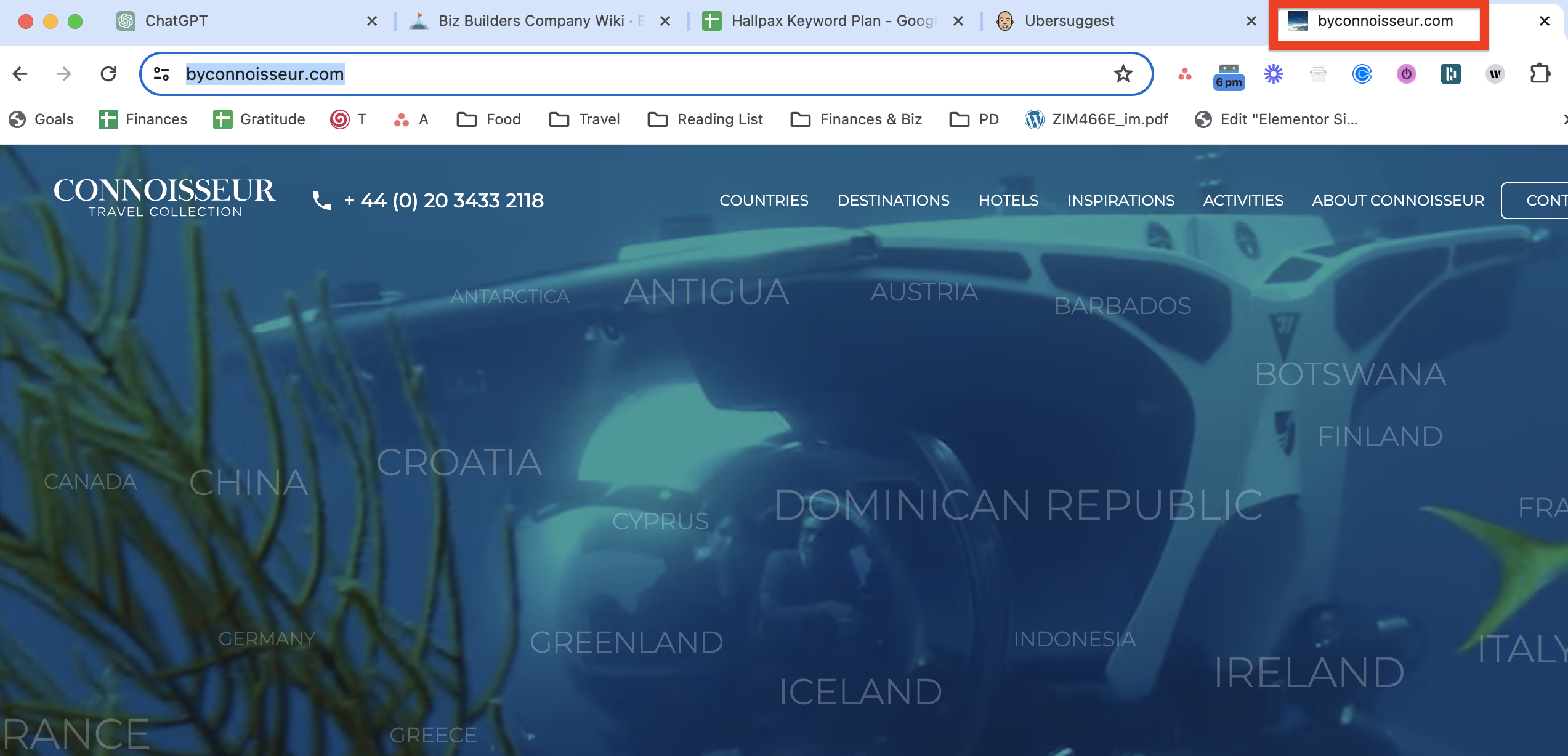Select DOMINICAN REPUBLIC country link

(1018, 505)
